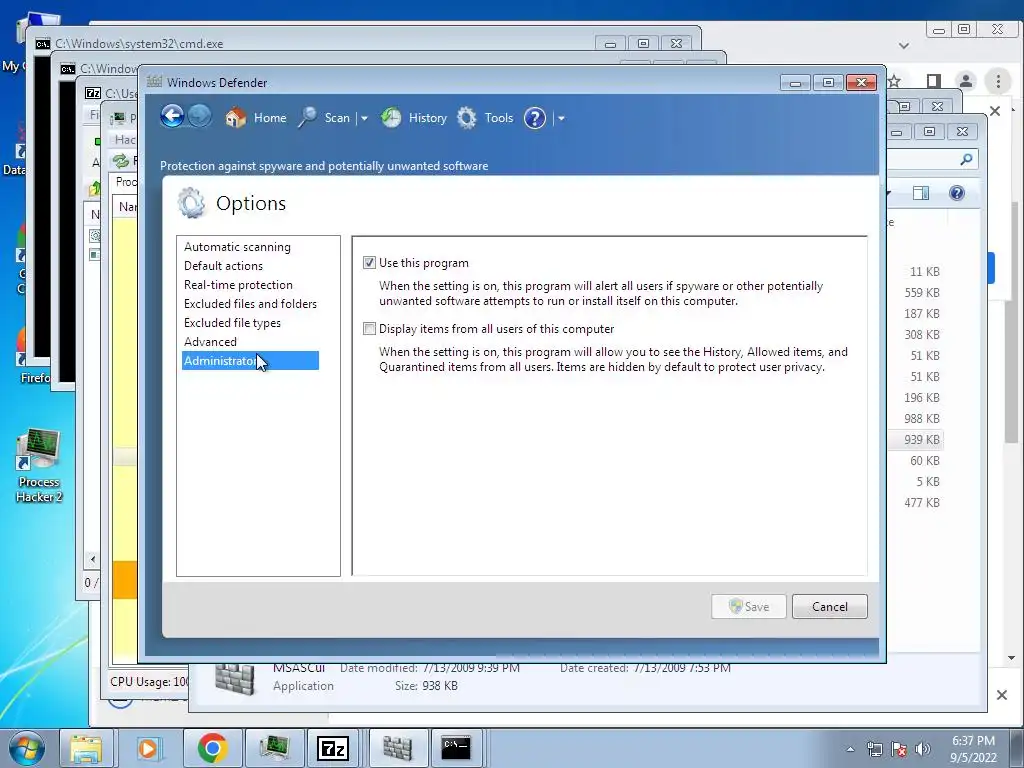Click the Forward arrow in Windows Defender
This screenshot has width=1024, height=768.
click(x=200, y=117)
